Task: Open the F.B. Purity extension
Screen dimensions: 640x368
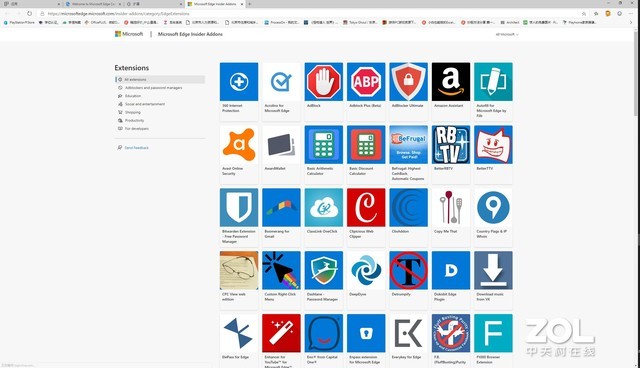Action: [x=451, y=341]
